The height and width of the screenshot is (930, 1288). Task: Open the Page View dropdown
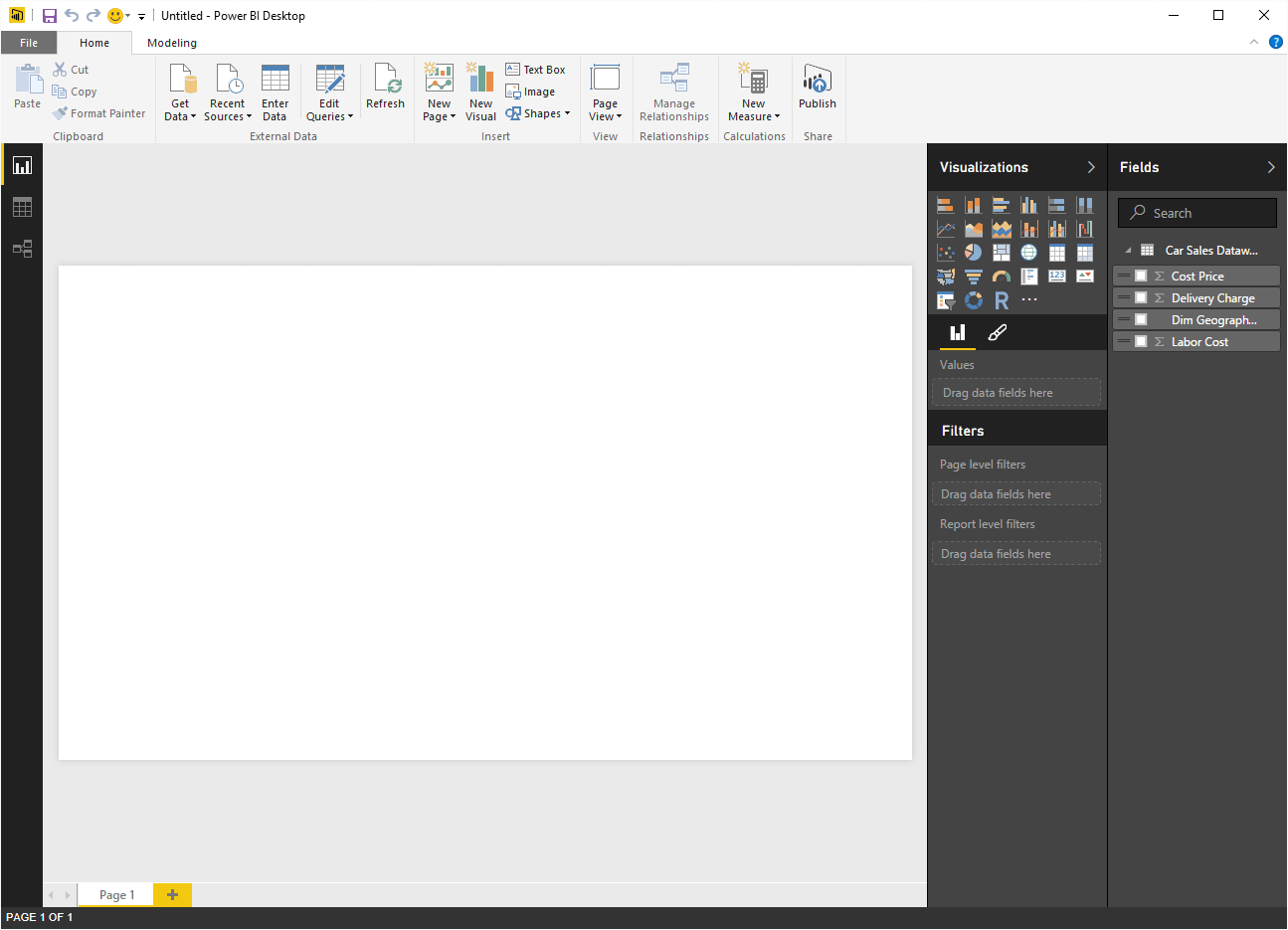tap(605, 93)
